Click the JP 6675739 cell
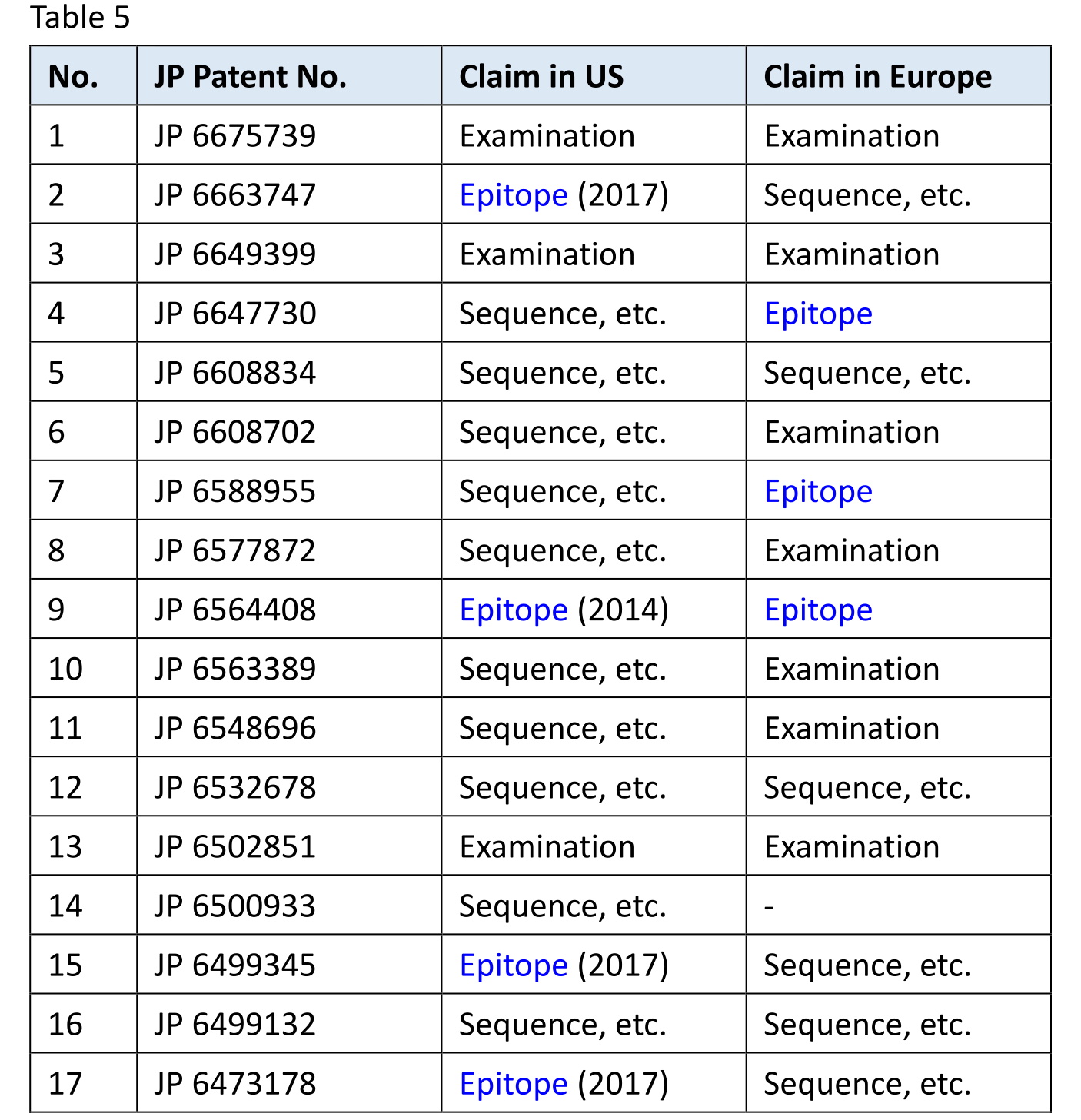1081x1120 pixels. click(x=289, y=135)
